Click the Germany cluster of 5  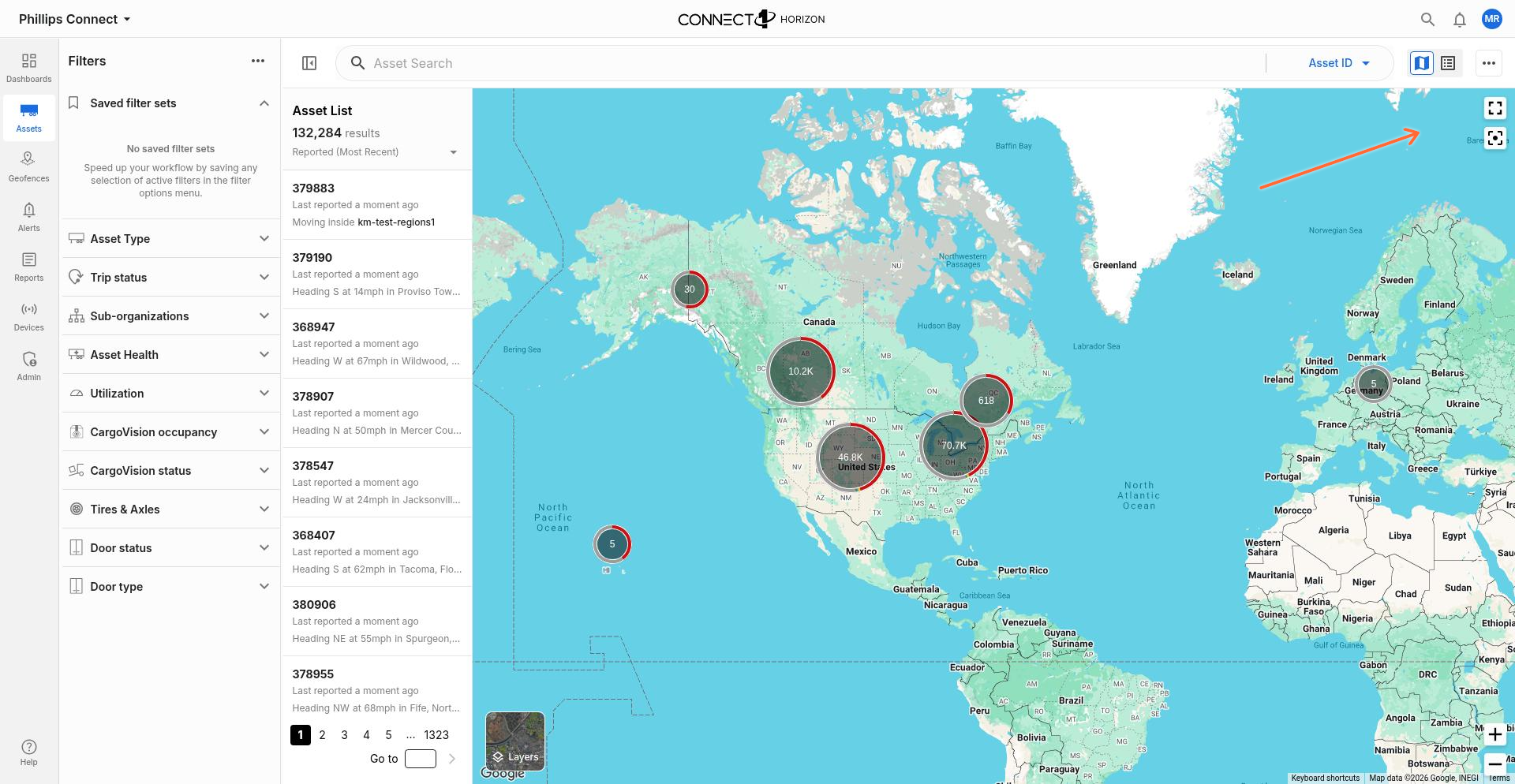point(1373,384)
